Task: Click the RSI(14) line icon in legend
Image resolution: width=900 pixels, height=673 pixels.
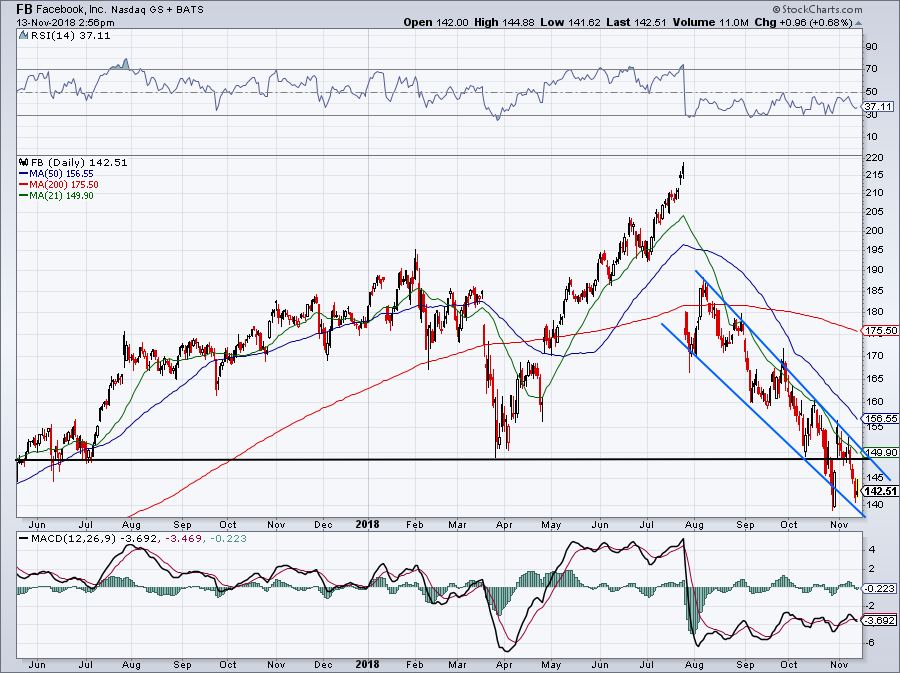Action: pos(23,36)
